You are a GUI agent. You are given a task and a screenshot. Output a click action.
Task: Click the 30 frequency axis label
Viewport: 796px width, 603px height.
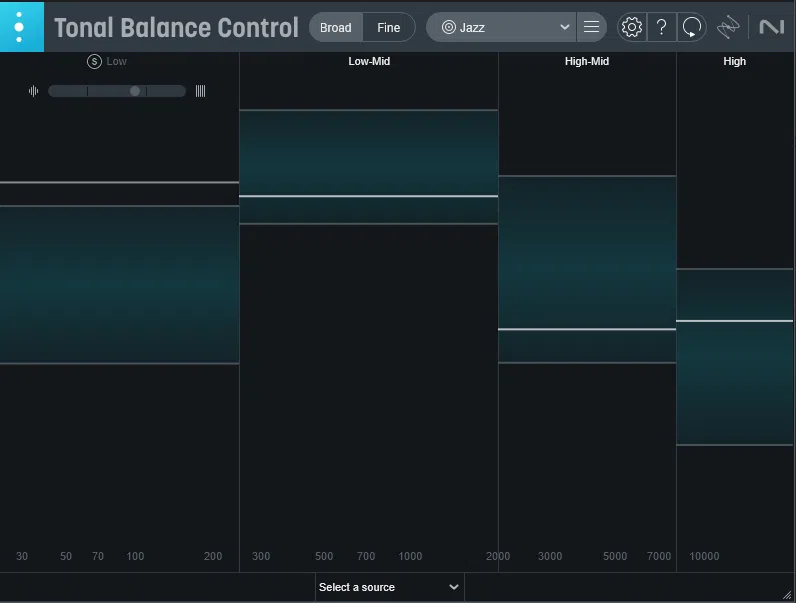pos(22,556)
